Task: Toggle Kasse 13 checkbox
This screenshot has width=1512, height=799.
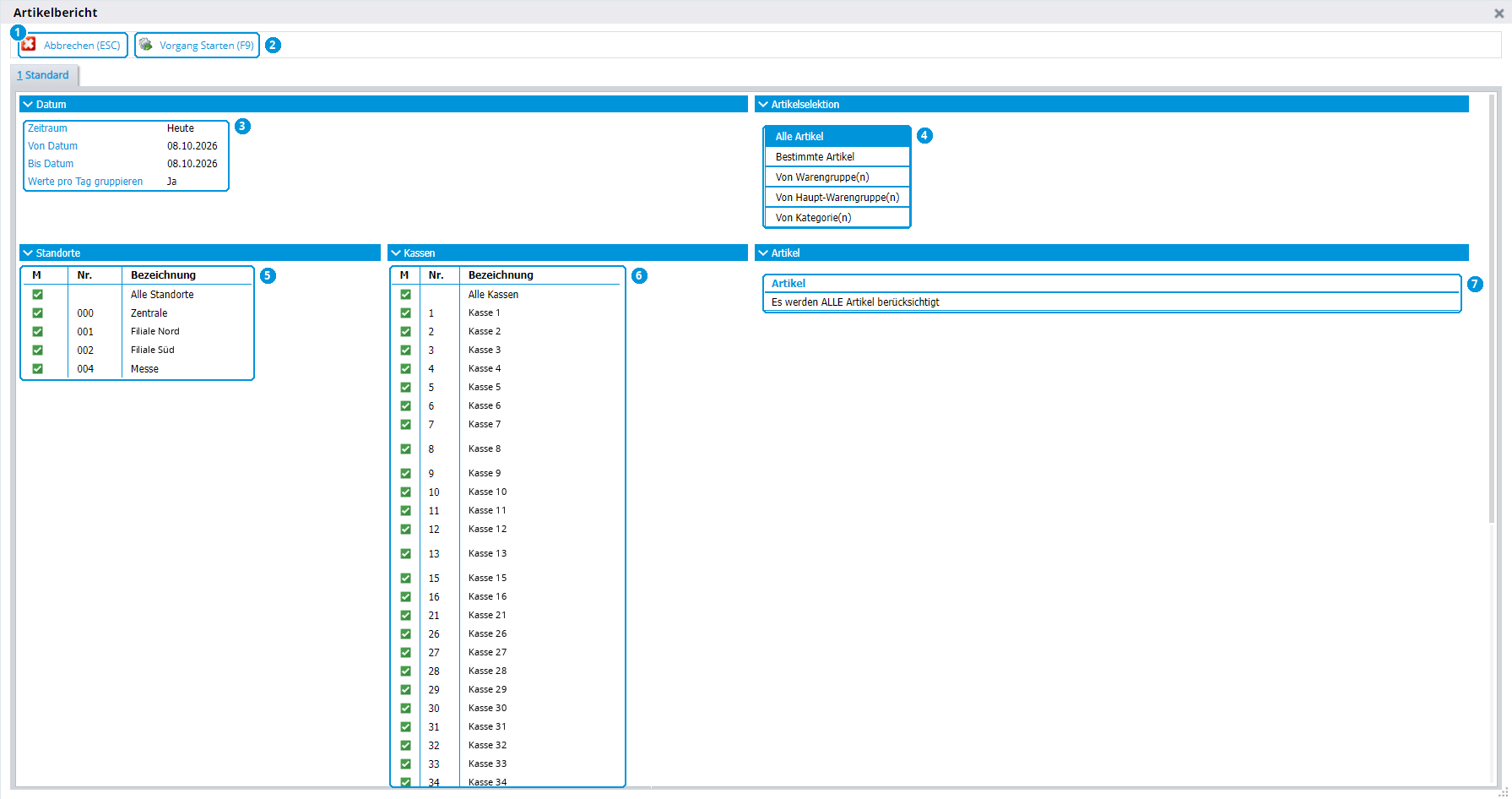Action: (x=405, y=554)
